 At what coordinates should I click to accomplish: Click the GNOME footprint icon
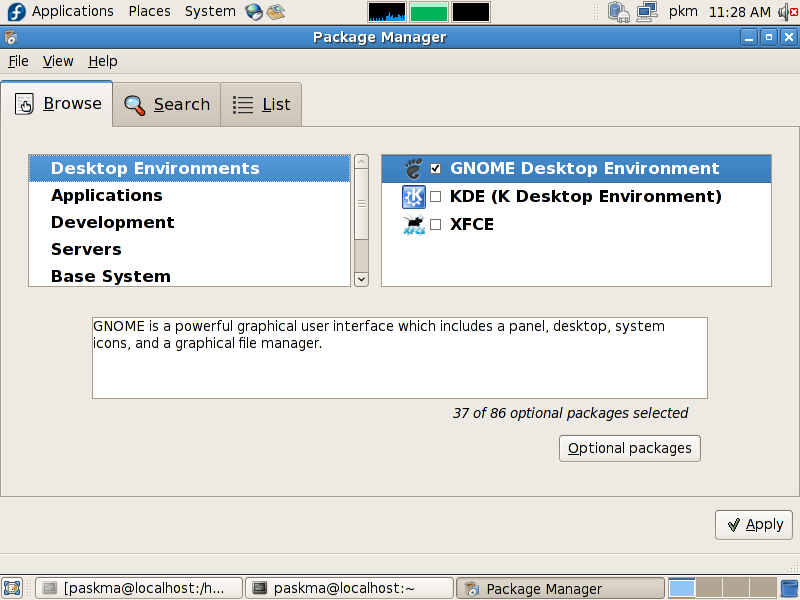pyautogui.click(x=413, y=169)
